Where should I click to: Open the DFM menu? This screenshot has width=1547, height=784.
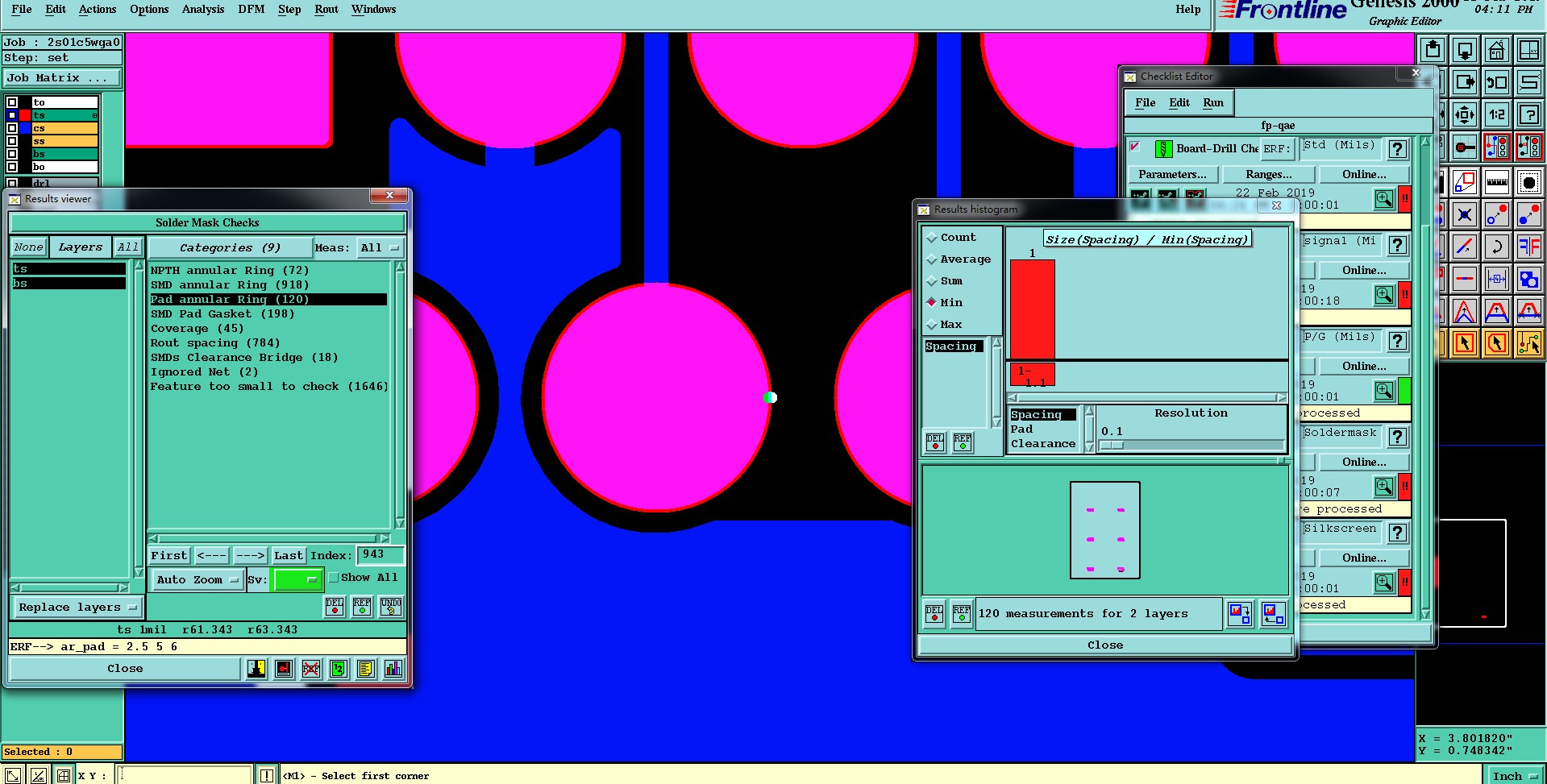click(252, 10)
